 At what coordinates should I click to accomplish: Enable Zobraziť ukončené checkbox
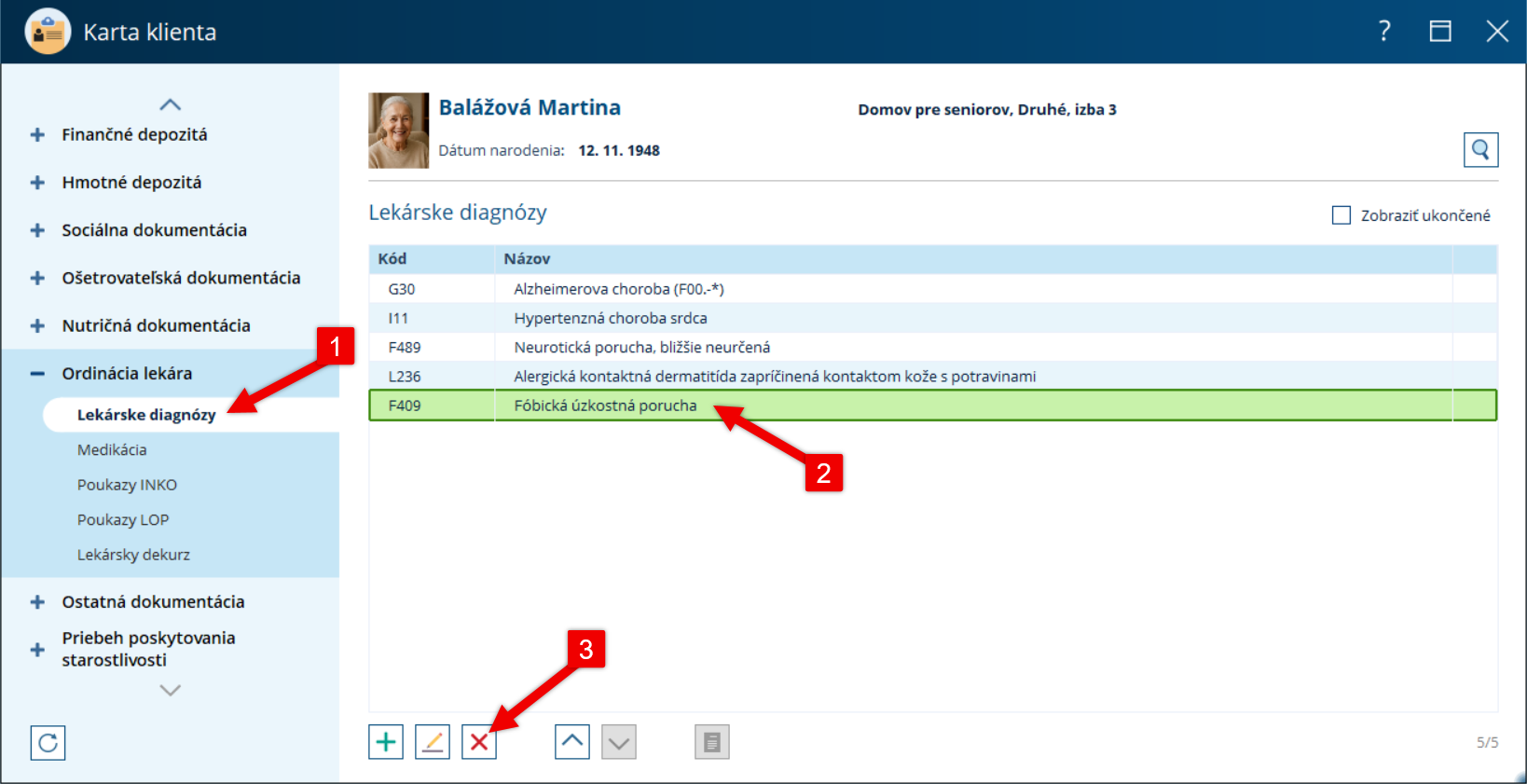[1341, 215]
